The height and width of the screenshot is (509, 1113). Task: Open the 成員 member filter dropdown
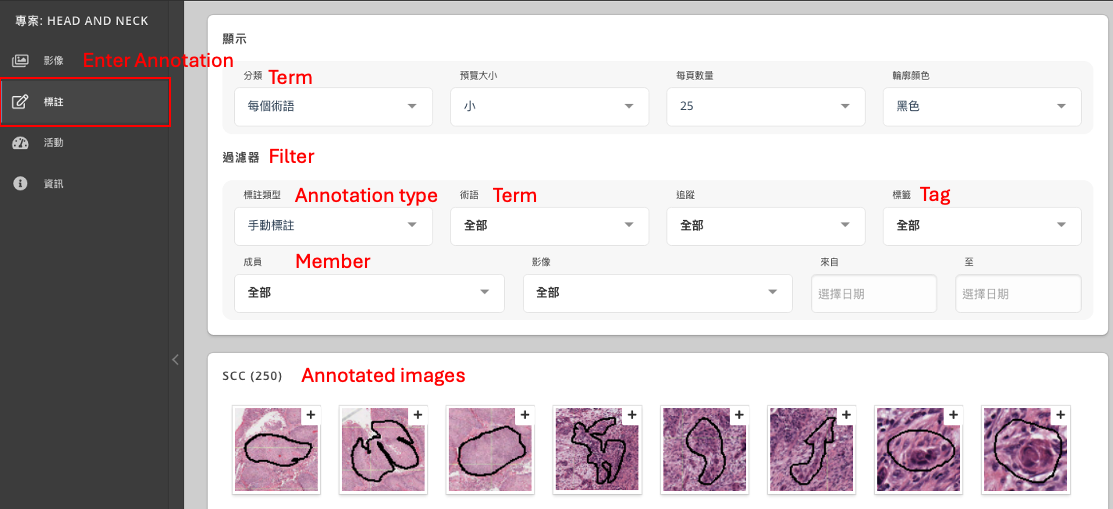tap(369, 293)
